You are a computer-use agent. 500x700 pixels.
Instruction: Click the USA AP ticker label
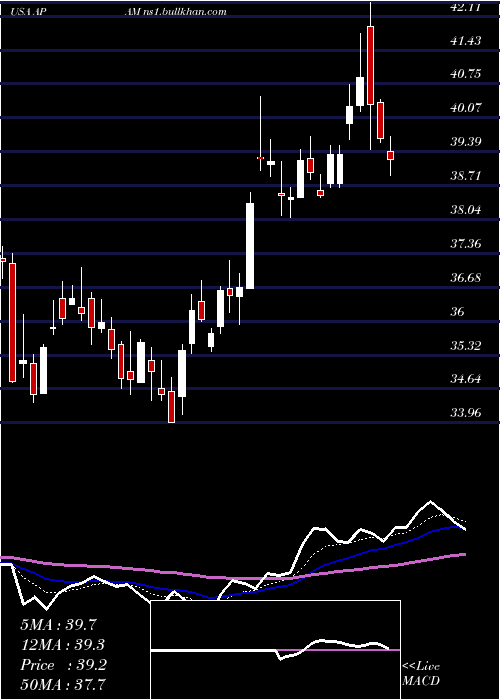click(x=30, y=12)
